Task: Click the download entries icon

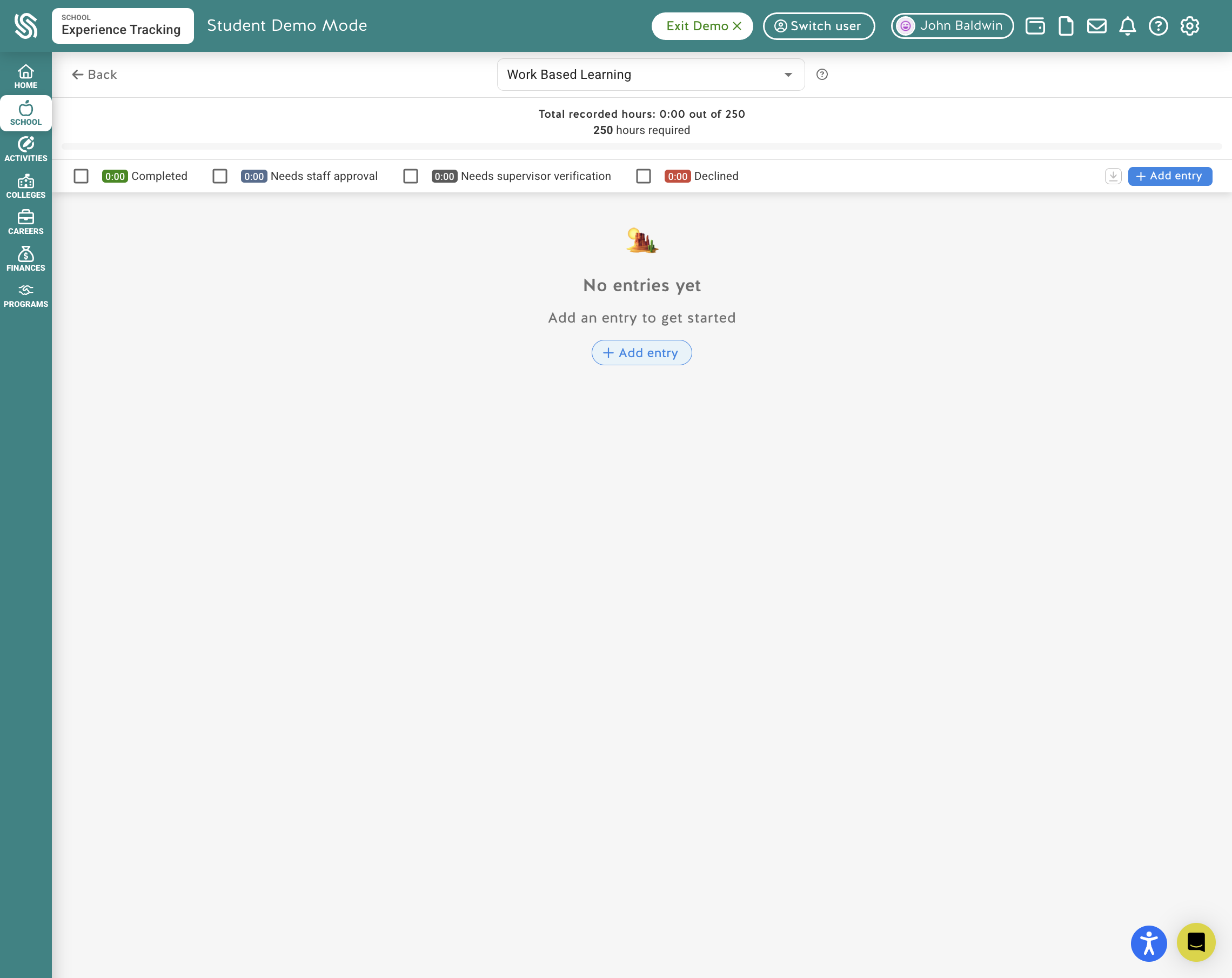Action: 1113,176
